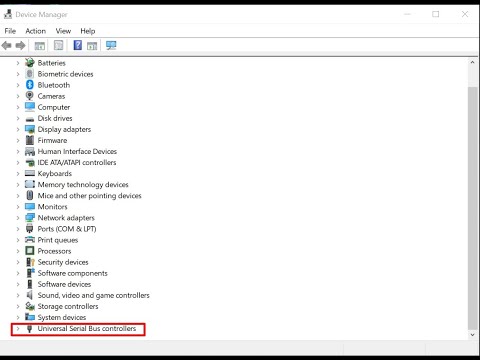Viewport: 480px width, 360px height.
Task: Open the Help menu
Action: 88,31
